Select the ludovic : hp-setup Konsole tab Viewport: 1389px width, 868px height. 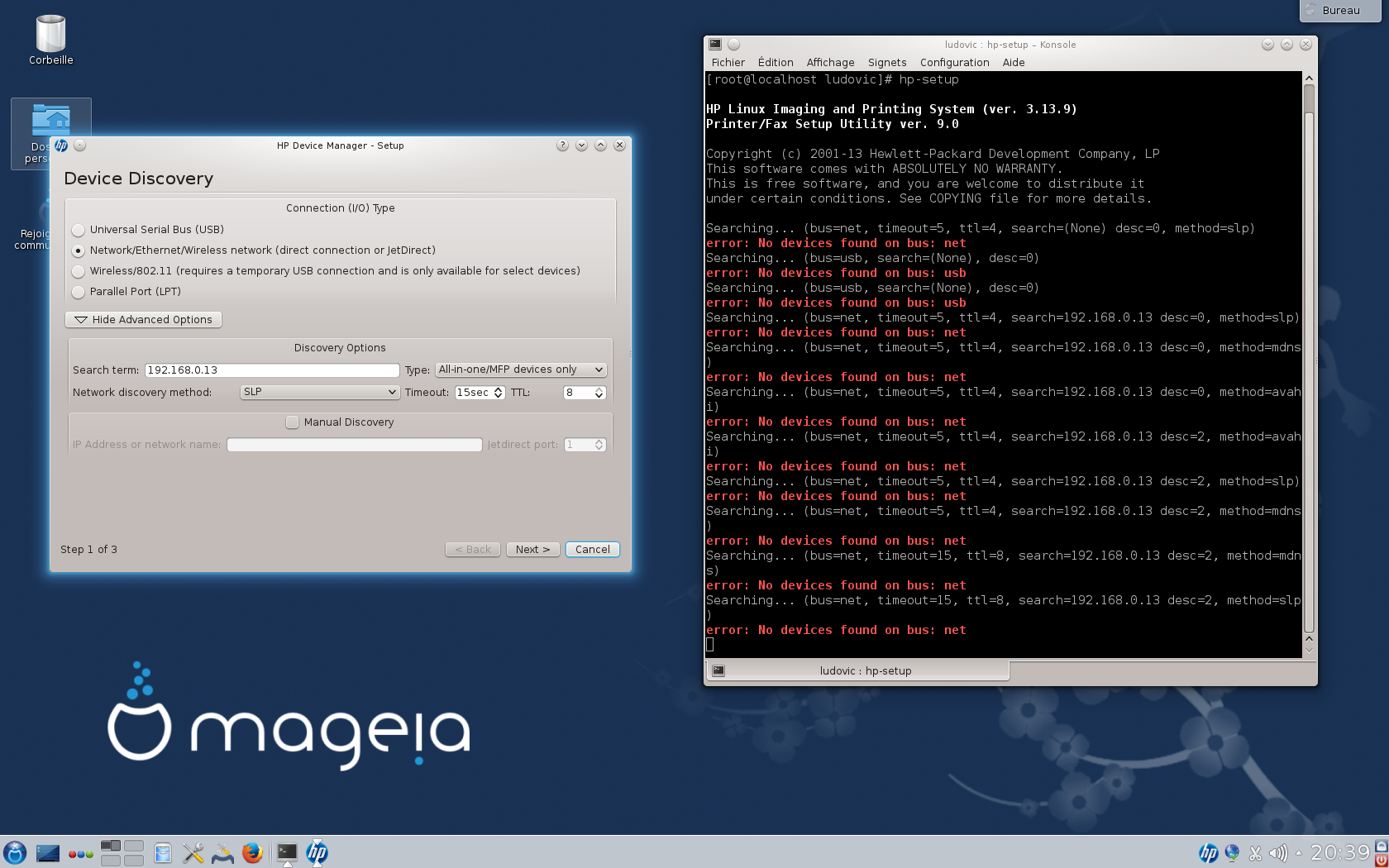[x=858, y=670]
